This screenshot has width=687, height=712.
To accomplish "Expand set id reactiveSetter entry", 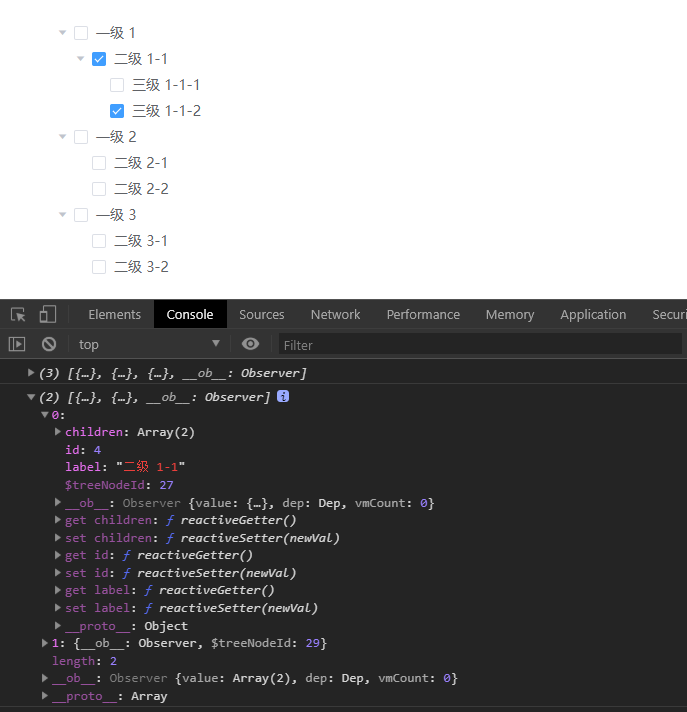I will [58, 572].
